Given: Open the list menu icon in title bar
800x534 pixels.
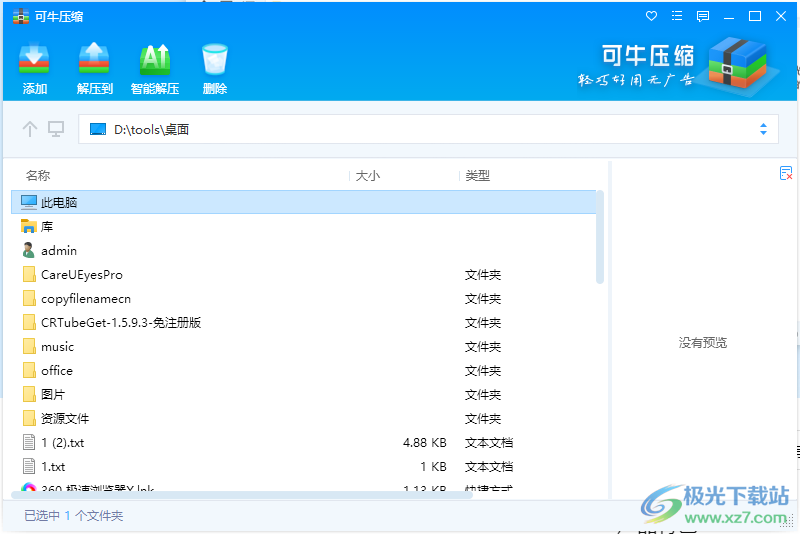Looking at the screenshot, I should [x=677, y=16].
